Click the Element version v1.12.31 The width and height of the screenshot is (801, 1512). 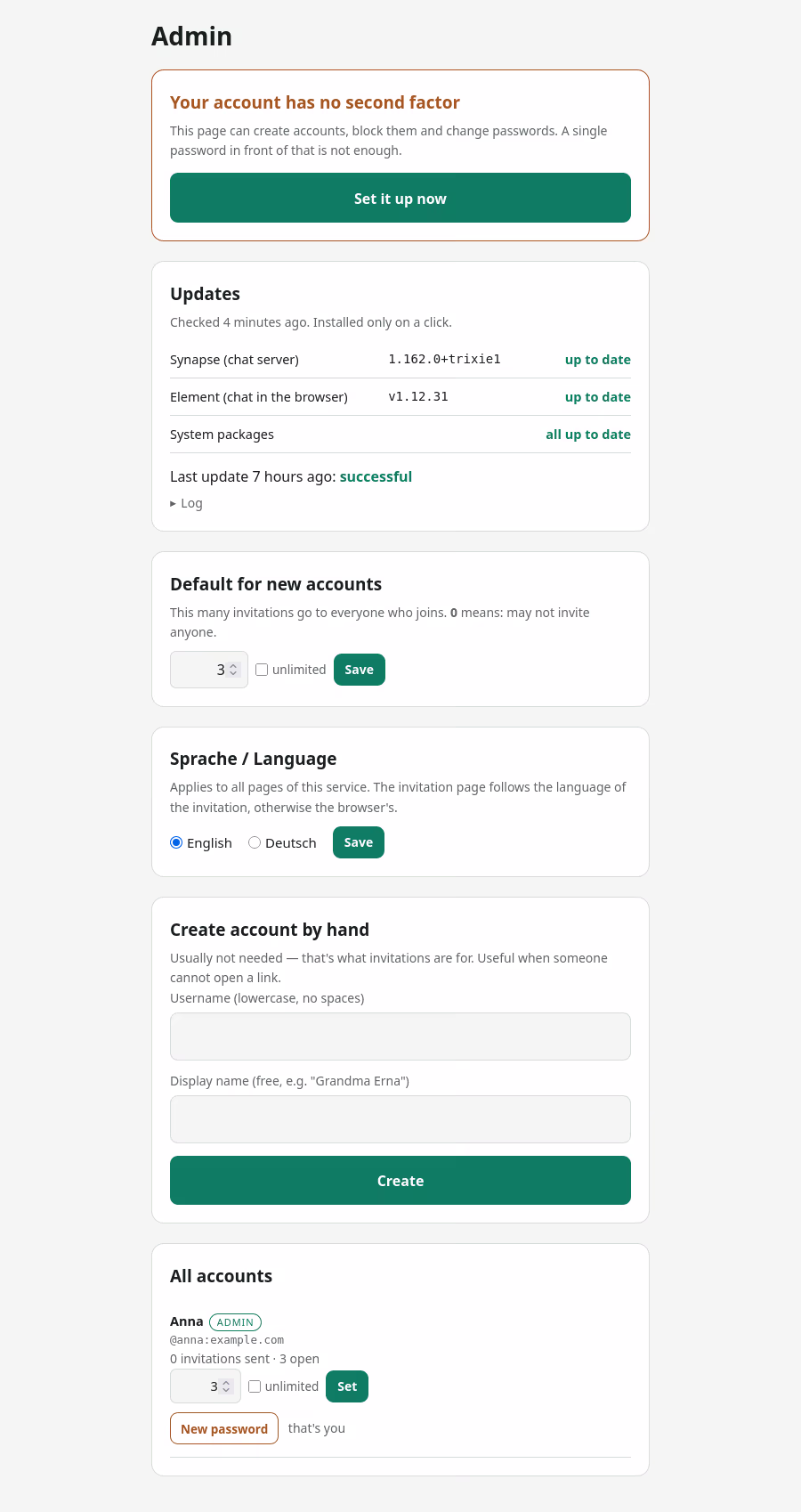[x=418, y=396]
